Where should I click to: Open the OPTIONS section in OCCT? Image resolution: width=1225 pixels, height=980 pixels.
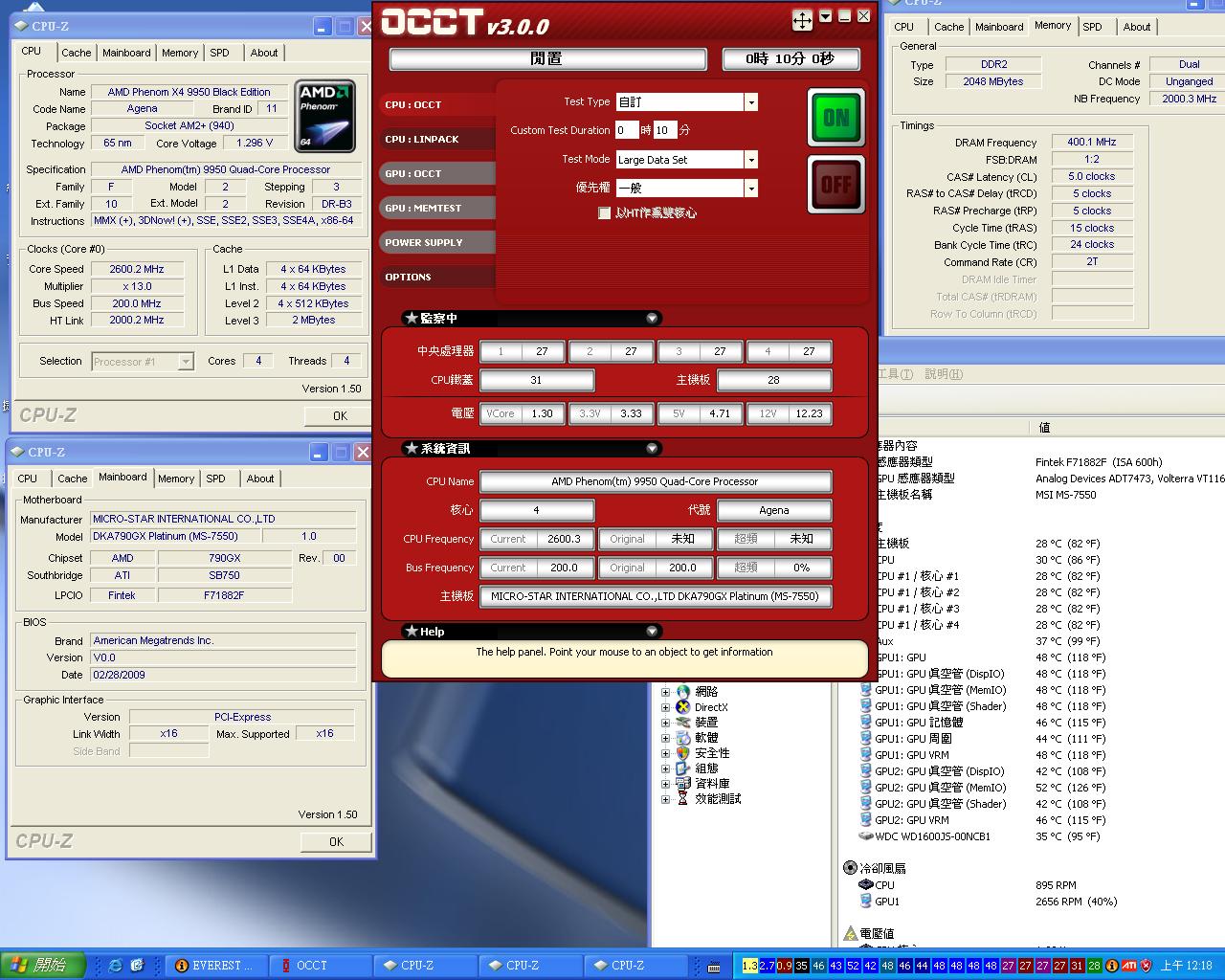437,277
